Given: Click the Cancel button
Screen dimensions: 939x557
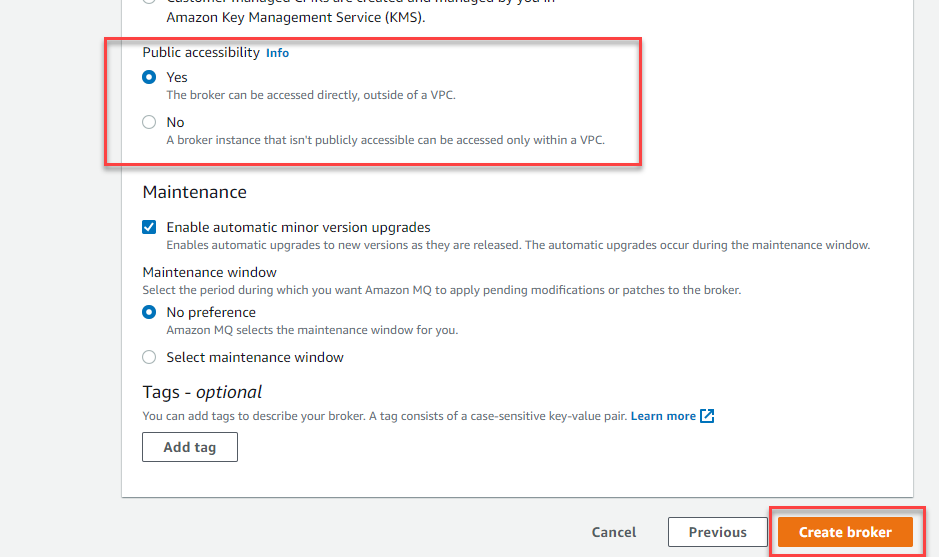Looking at the screenshot, I should (614, 532).
